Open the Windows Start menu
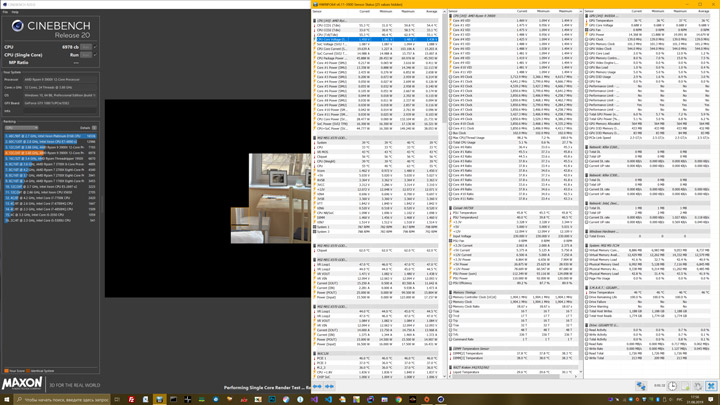720x405 pixels. [6, 399]
